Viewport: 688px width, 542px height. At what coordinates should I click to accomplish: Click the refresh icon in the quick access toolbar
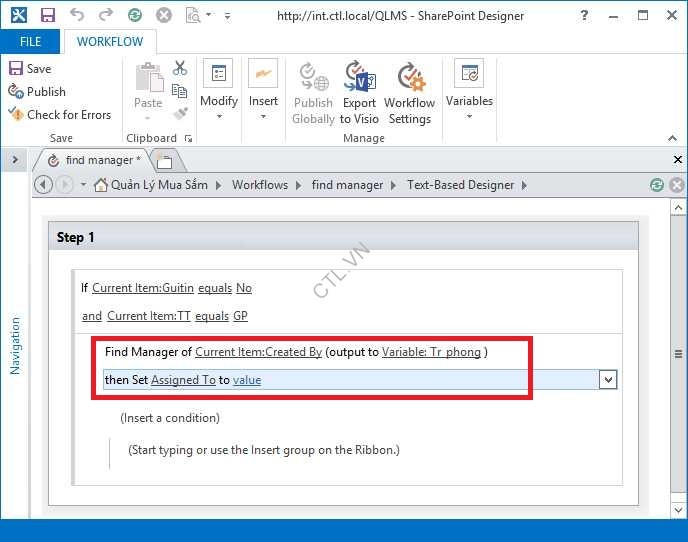coord(134,16)
